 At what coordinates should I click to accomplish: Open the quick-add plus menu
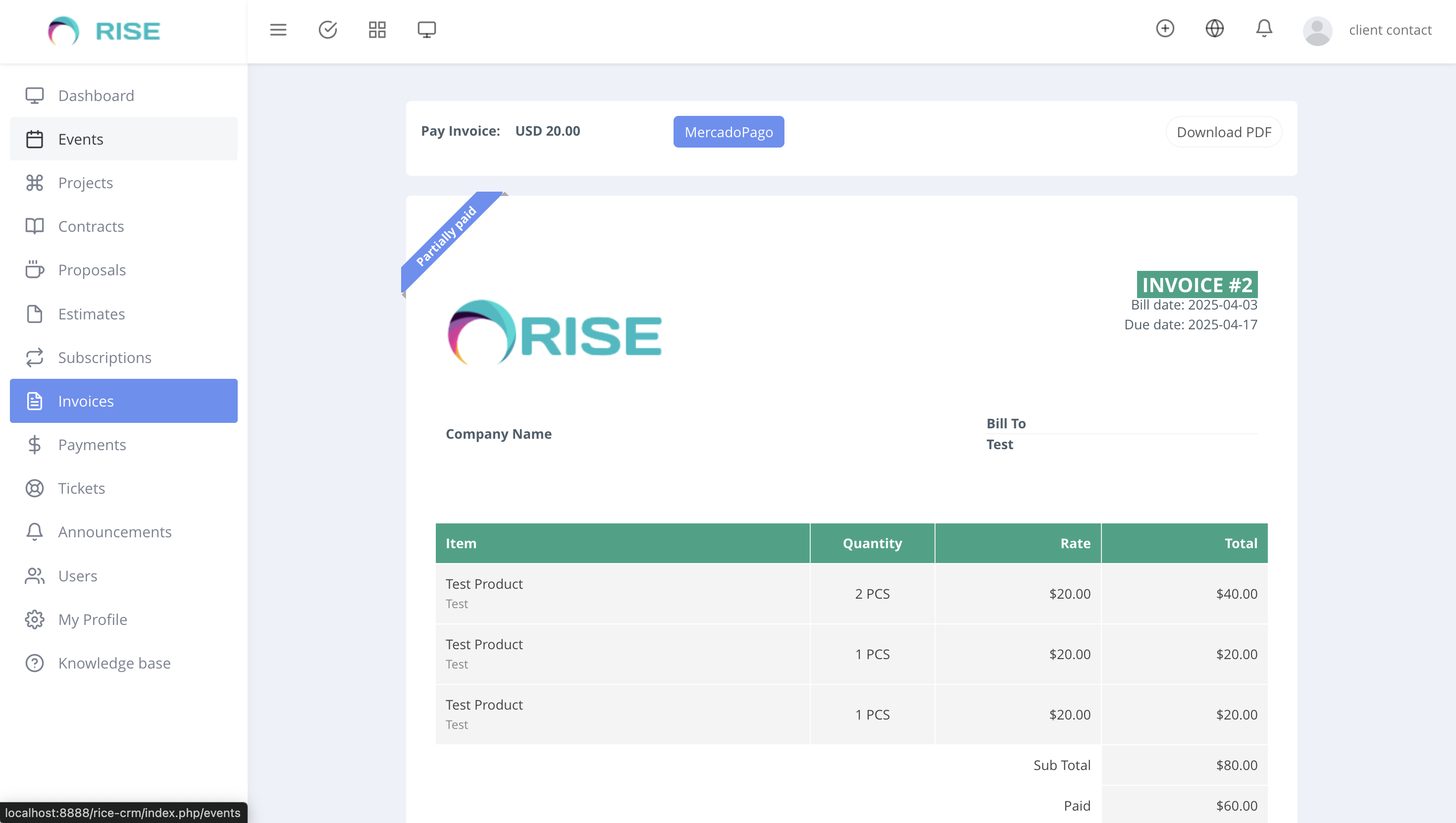[x=1165, y=28]
